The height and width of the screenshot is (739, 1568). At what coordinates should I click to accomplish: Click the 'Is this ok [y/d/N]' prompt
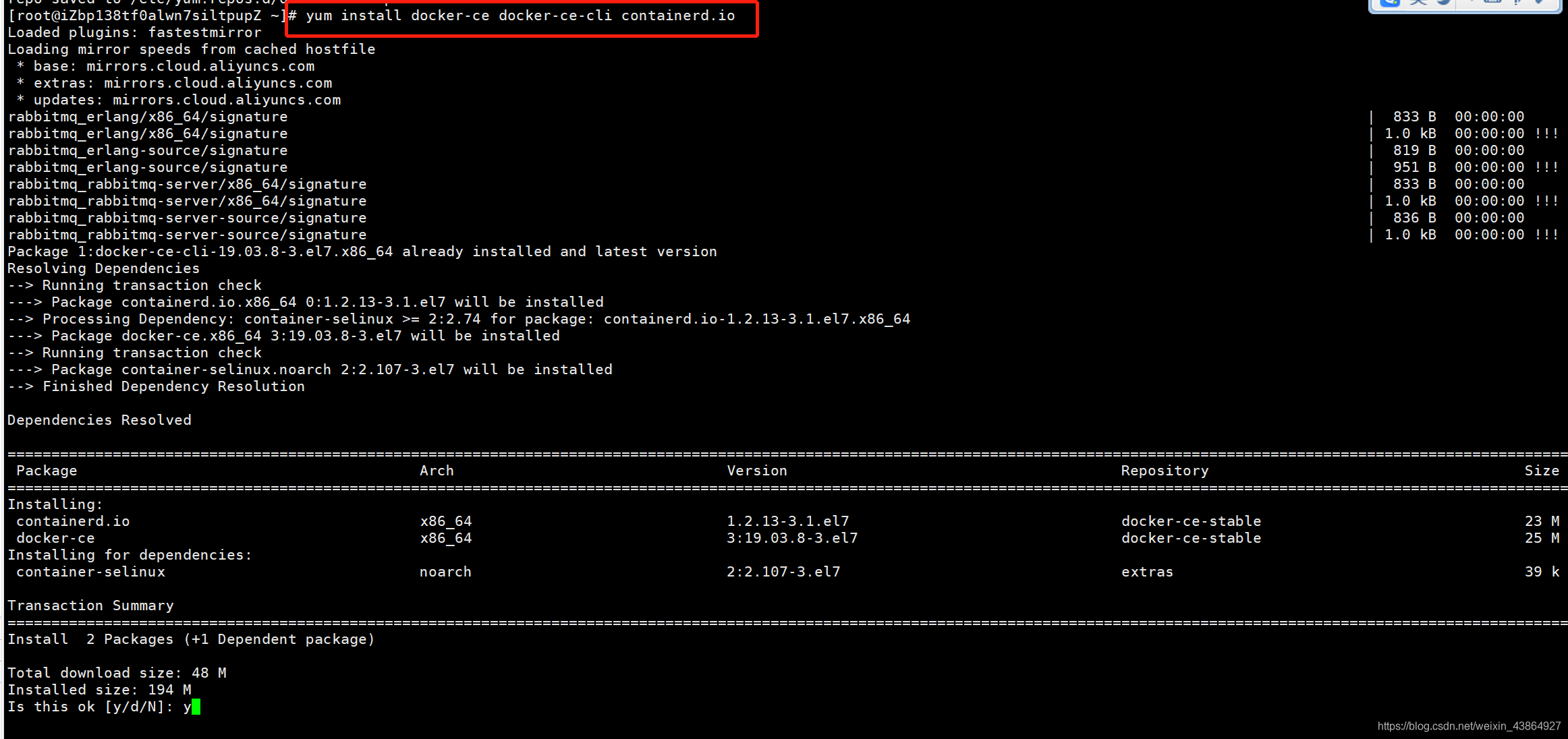pyautogui.click(x=90, y=707)
